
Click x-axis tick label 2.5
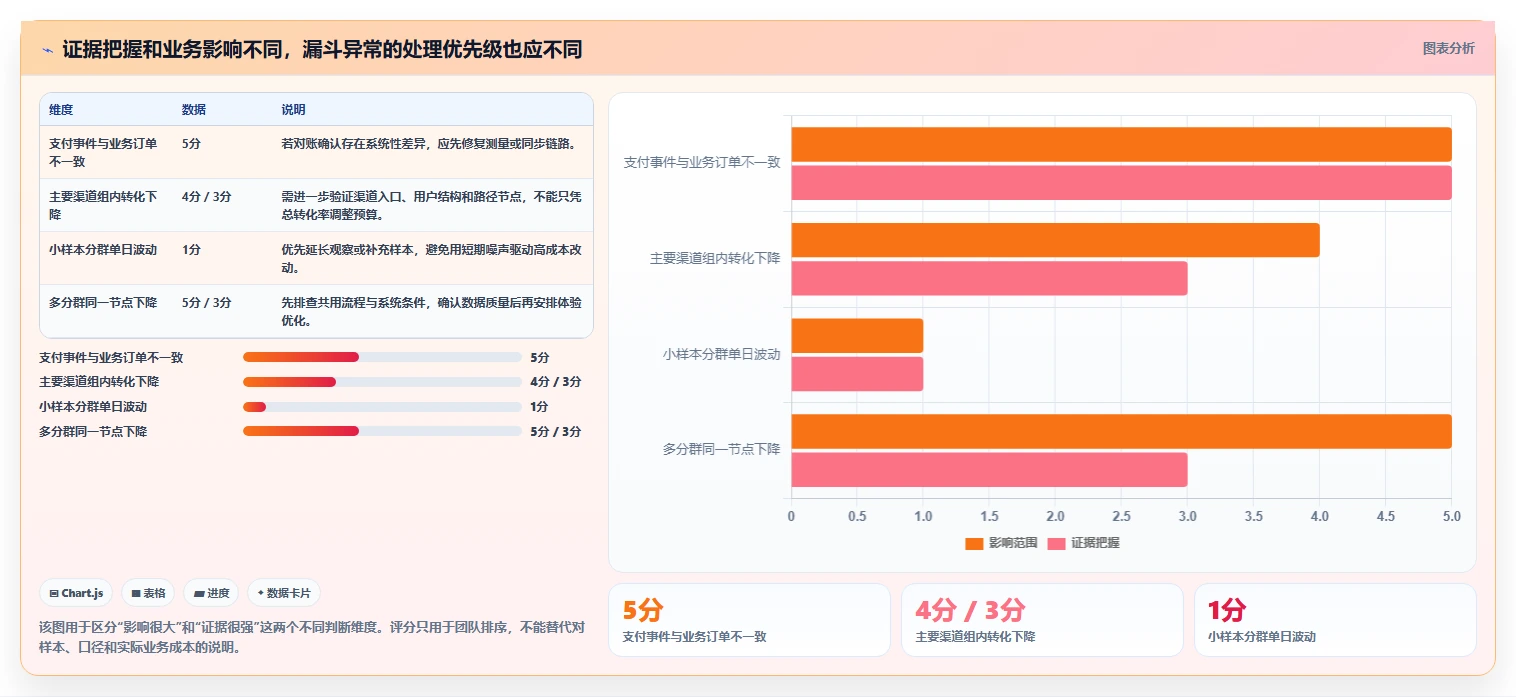1121,517
